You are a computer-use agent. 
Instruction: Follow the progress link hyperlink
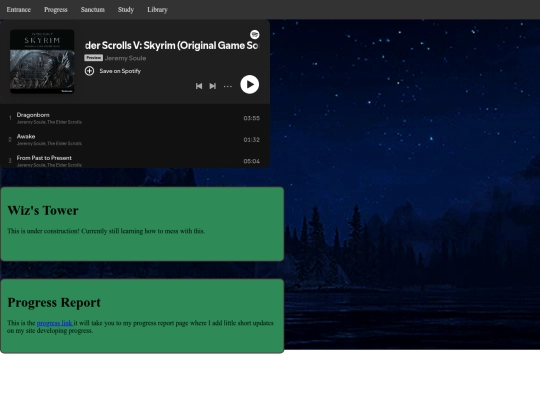54,323
